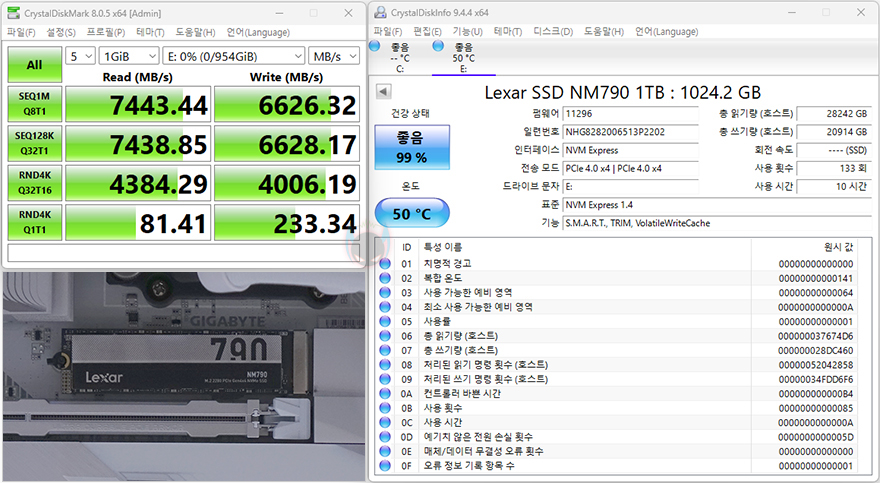Click blue status dot for attribute 01

(x=385, y=264)
